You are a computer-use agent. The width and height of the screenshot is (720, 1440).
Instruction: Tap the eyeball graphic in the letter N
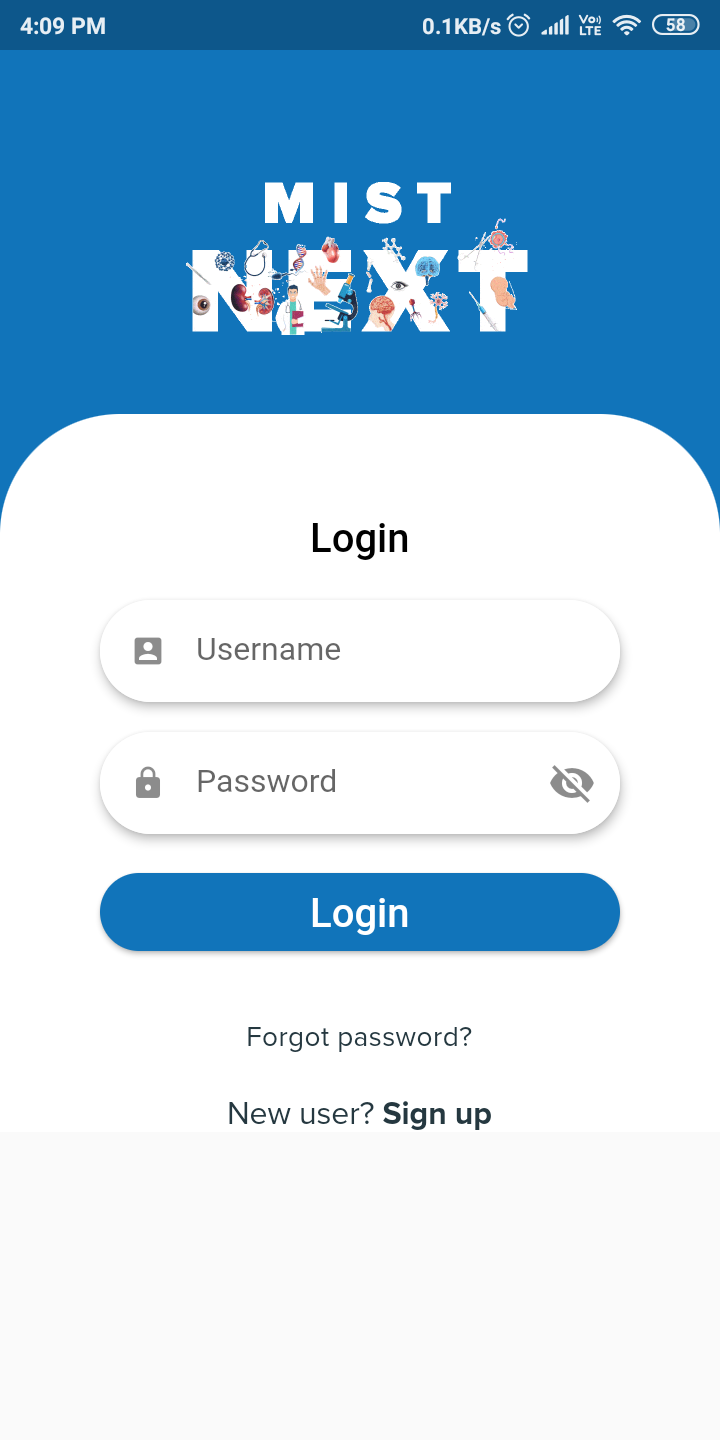[201, 304]
